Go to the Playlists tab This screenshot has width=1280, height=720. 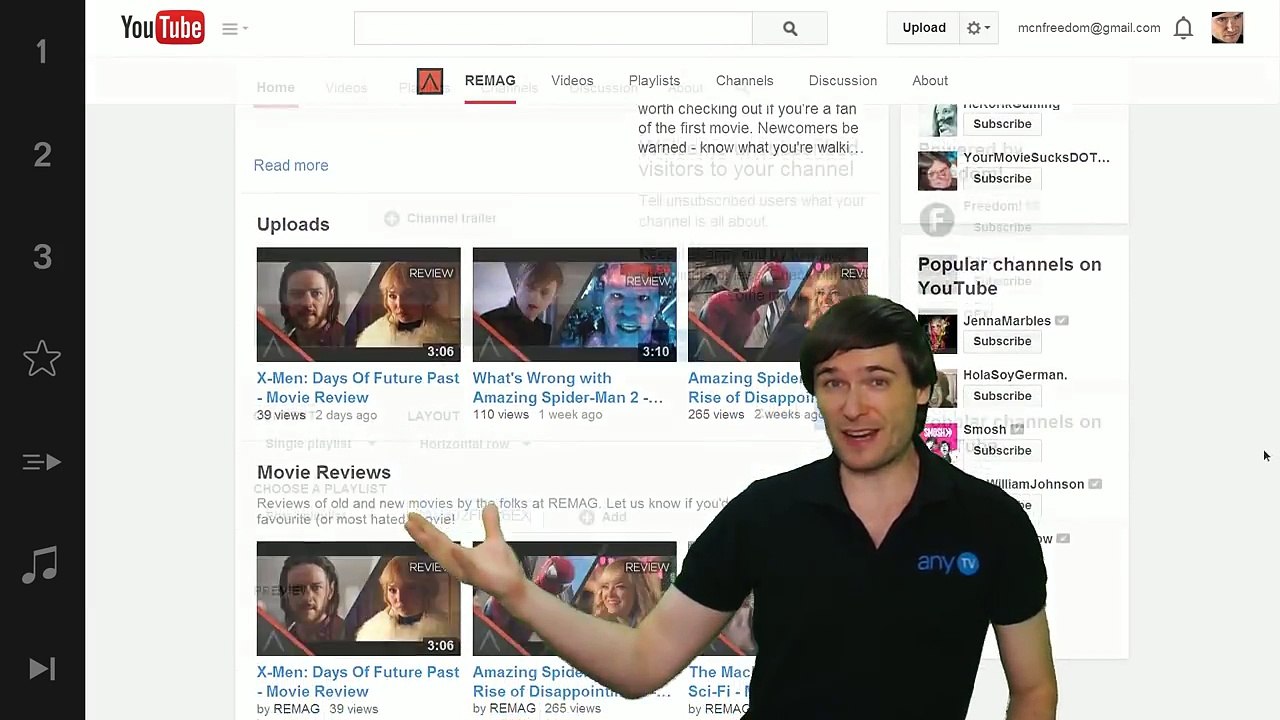[654, 81]
